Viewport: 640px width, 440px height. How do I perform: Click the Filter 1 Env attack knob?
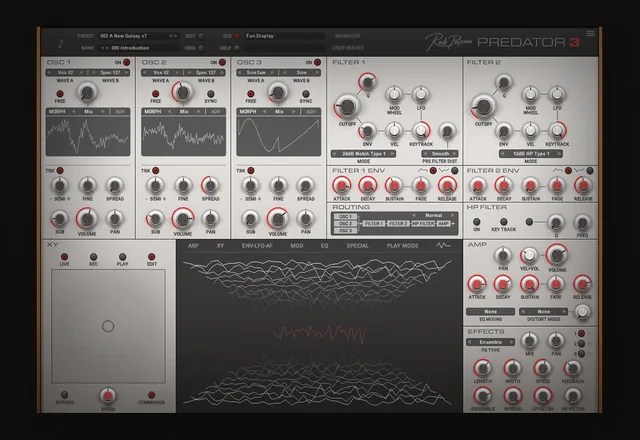coord(342,186)
